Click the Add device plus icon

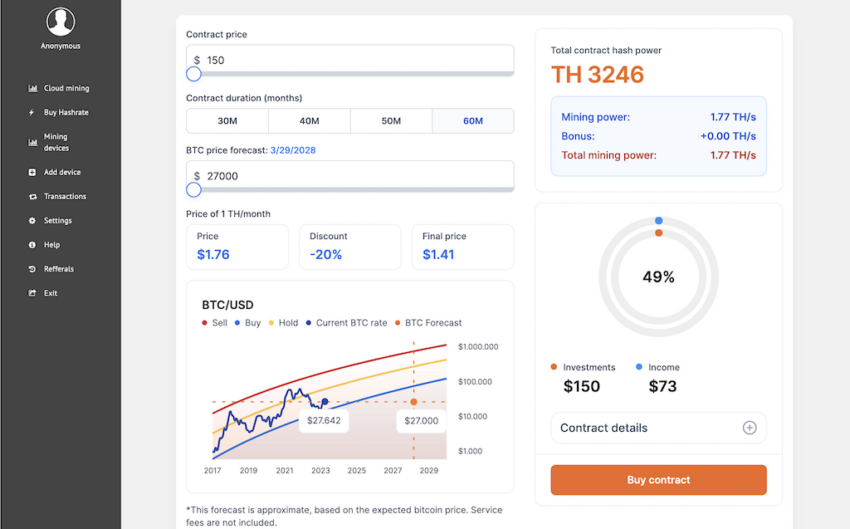point(33,173)
